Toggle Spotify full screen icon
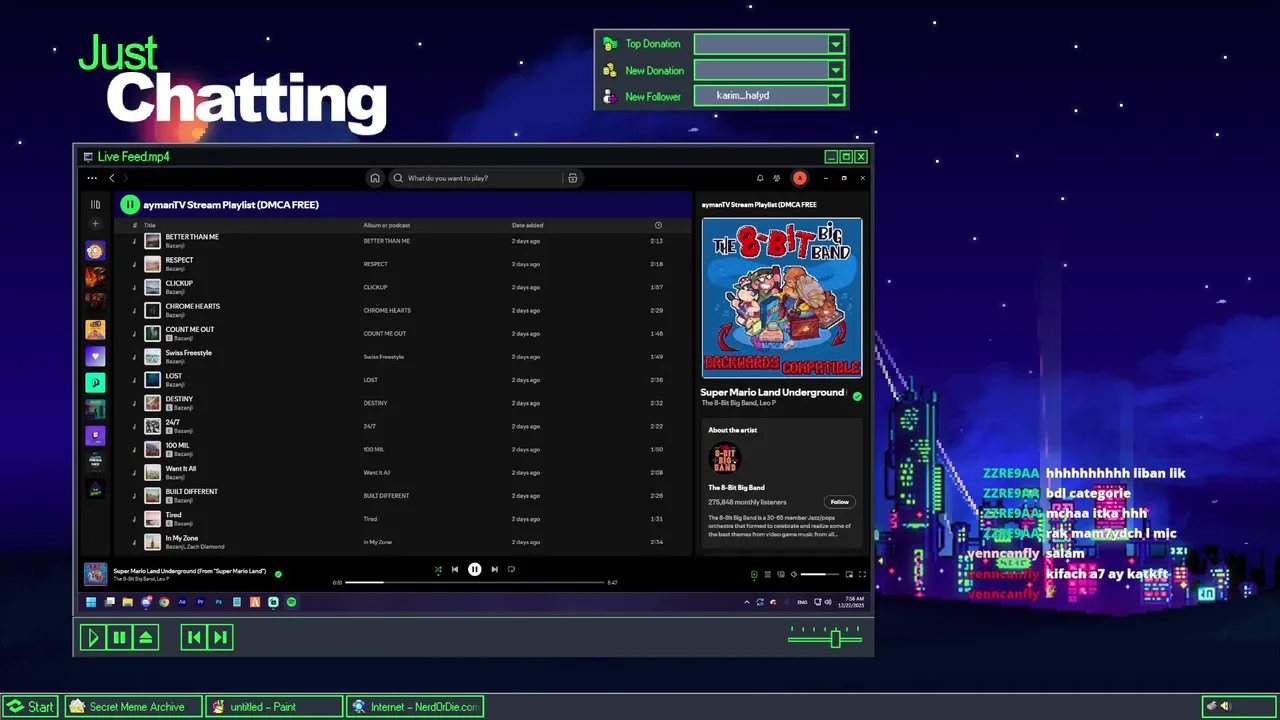Viewport: 1280px width, 720px height. [x=862, y=575]
